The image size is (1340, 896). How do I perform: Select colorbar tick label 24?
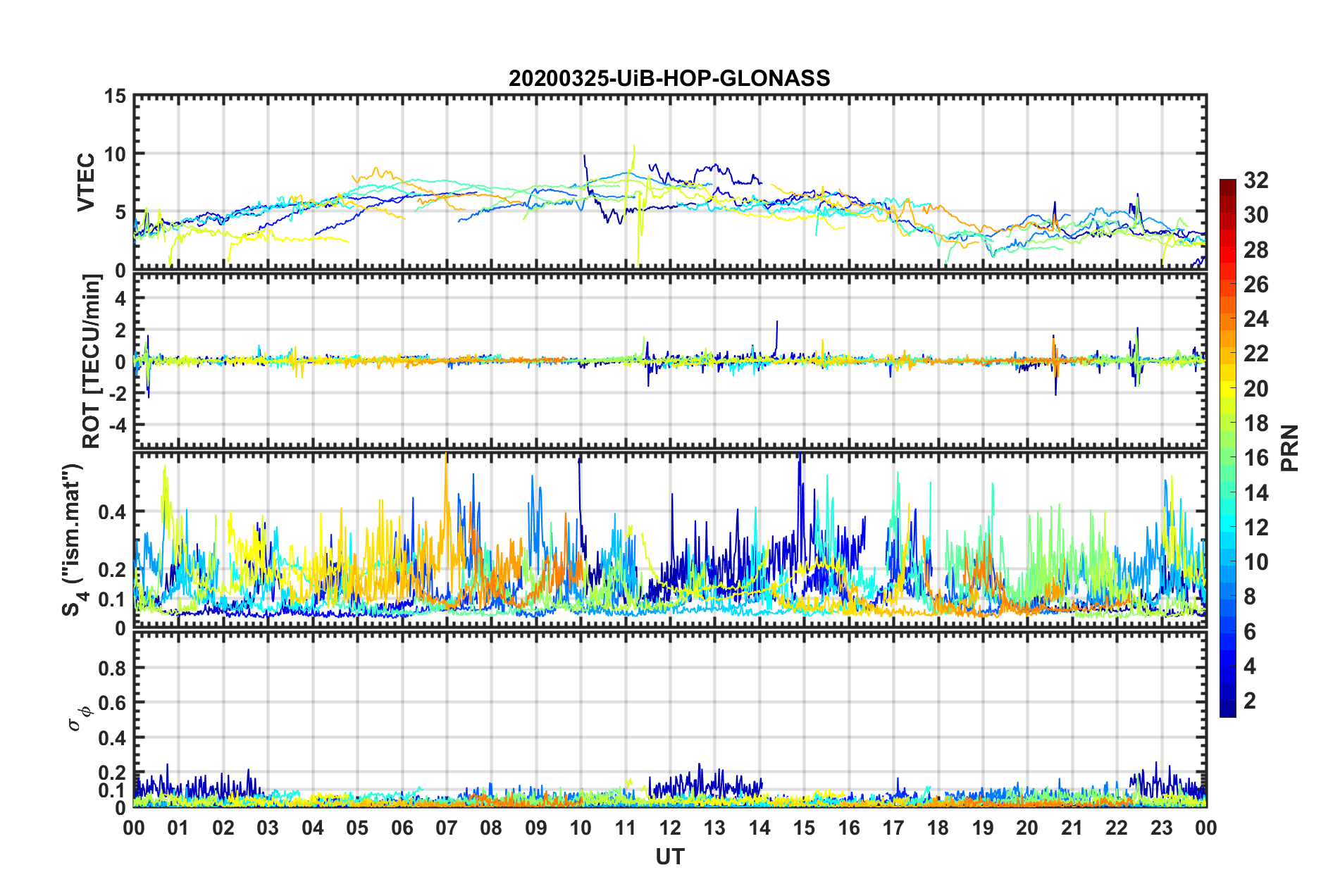pos(1255,319)
